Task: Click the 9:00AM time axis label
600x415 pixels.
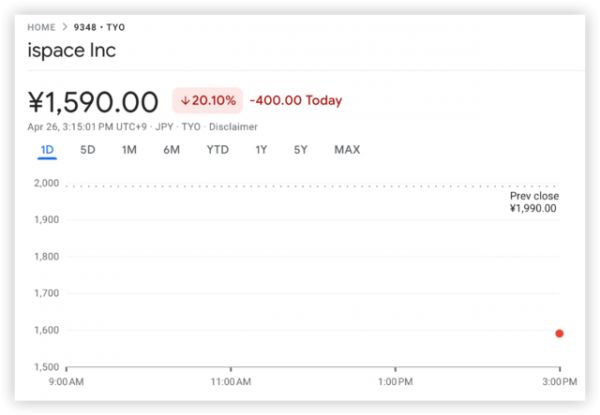Action: click(66, 382)
